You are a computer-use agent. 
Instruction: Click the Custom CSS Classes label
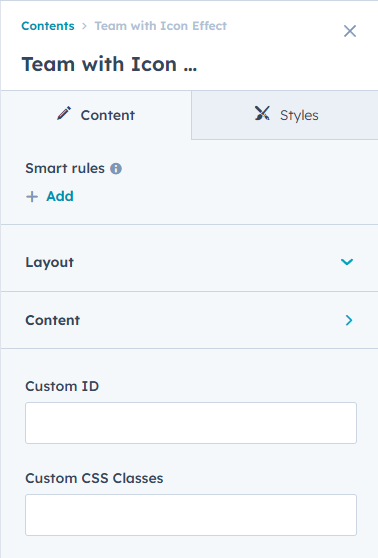point(94,478)
